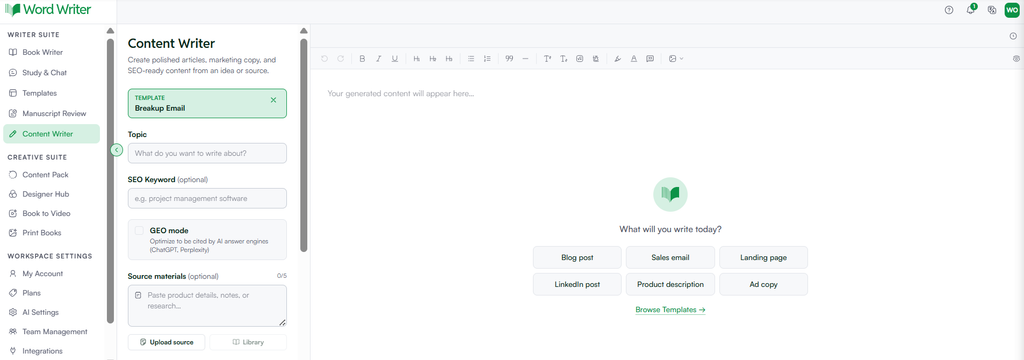Image resolution: width=1024 pixels, height=360 pixels.
Task: Click the circular icon below the avatar
Action: tap(1014, 36)
